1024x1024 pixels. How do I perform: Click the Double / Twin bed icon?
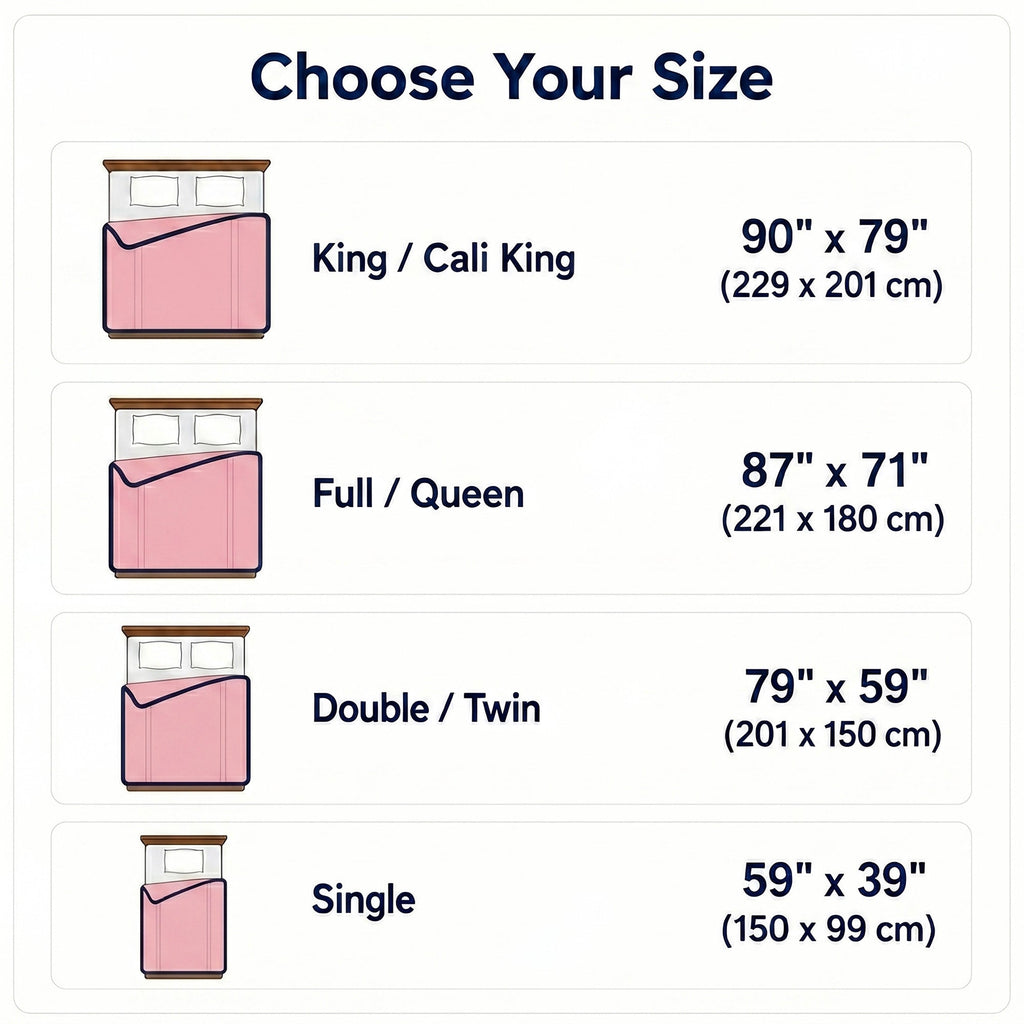tap(185, 708)
